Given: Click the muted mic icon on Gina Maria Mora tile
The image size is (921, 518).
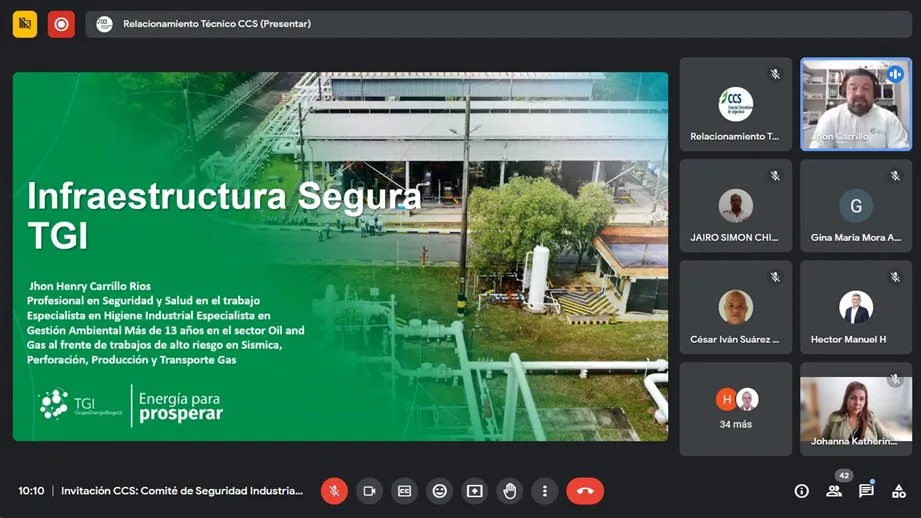Looking at the screenshot, I should pos(895,176).
